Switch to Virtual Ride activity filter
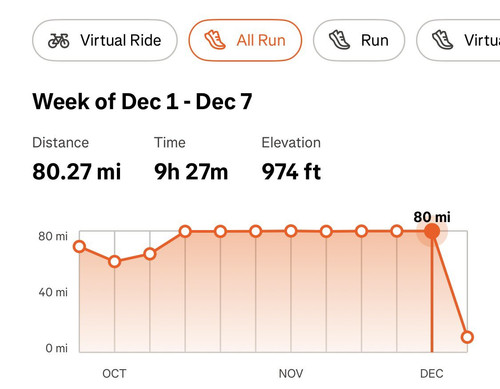This screenshot has height=389, width=500. click(105, 40)
